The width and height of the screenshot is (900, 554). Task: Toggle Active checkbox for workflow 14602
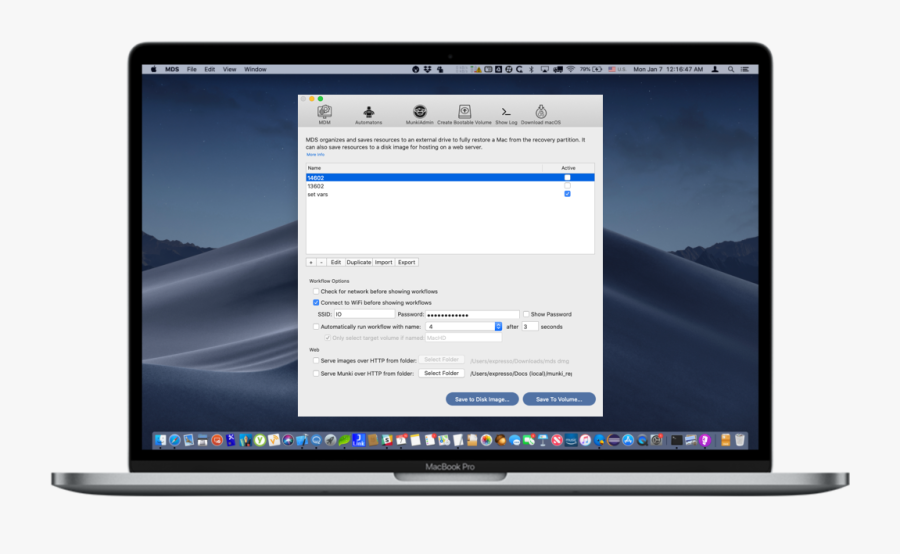tap(567, 178)
